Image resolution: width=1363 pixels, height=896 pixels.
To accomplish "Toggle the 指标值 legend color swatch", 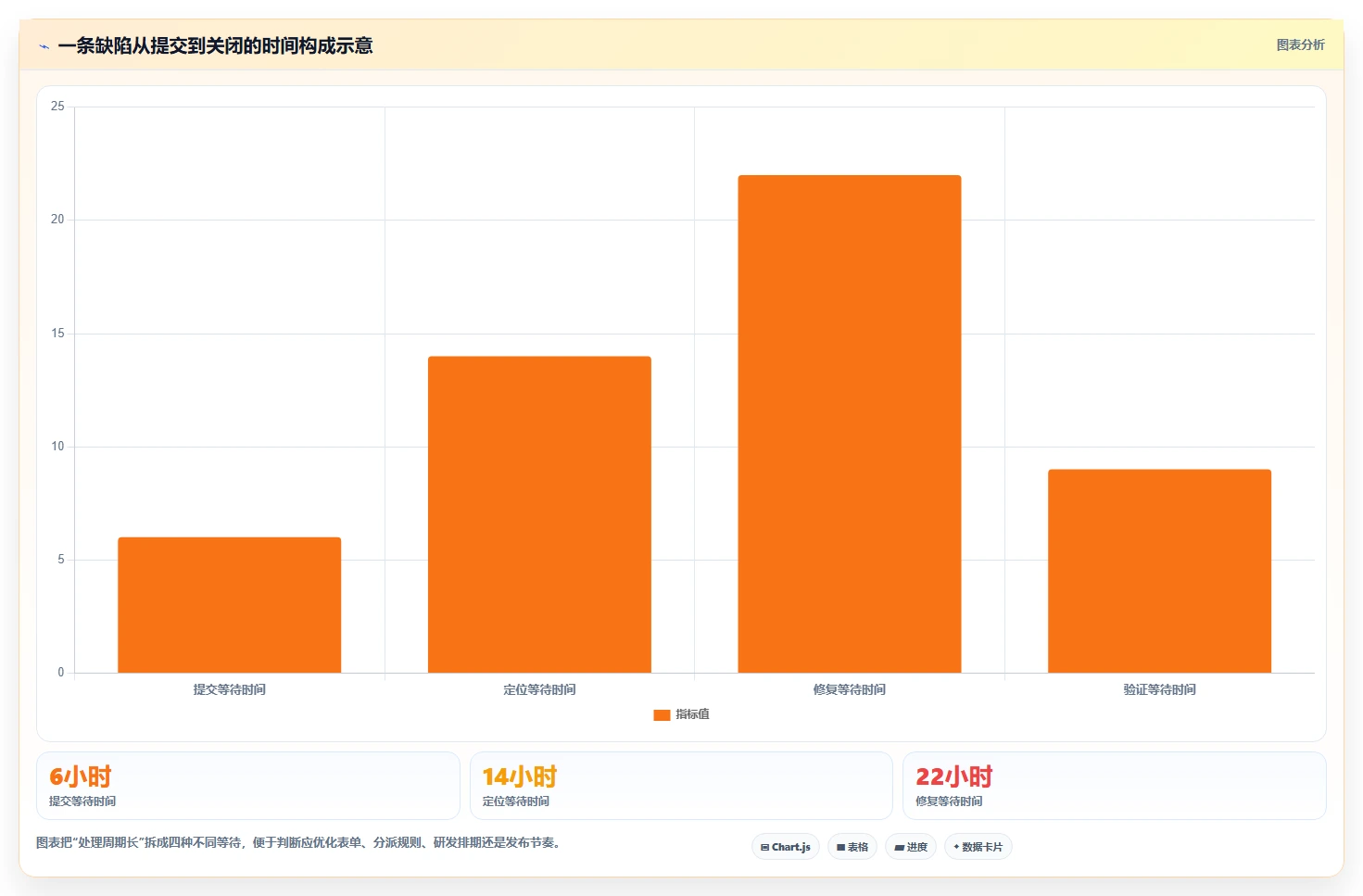I will coord(662,714).
